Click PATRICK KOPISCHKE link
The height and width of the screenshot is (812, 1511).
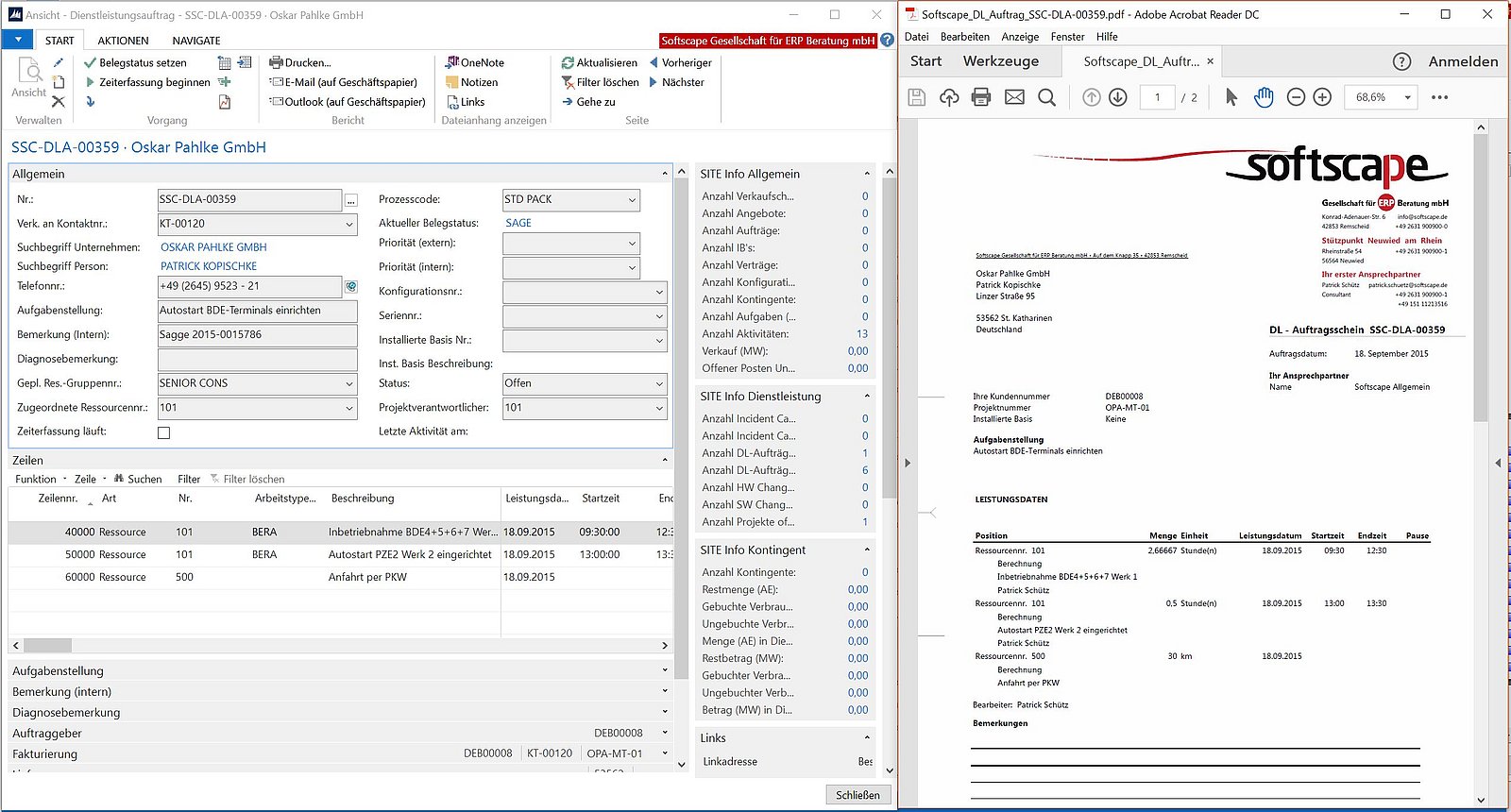[x=209, y=266]
